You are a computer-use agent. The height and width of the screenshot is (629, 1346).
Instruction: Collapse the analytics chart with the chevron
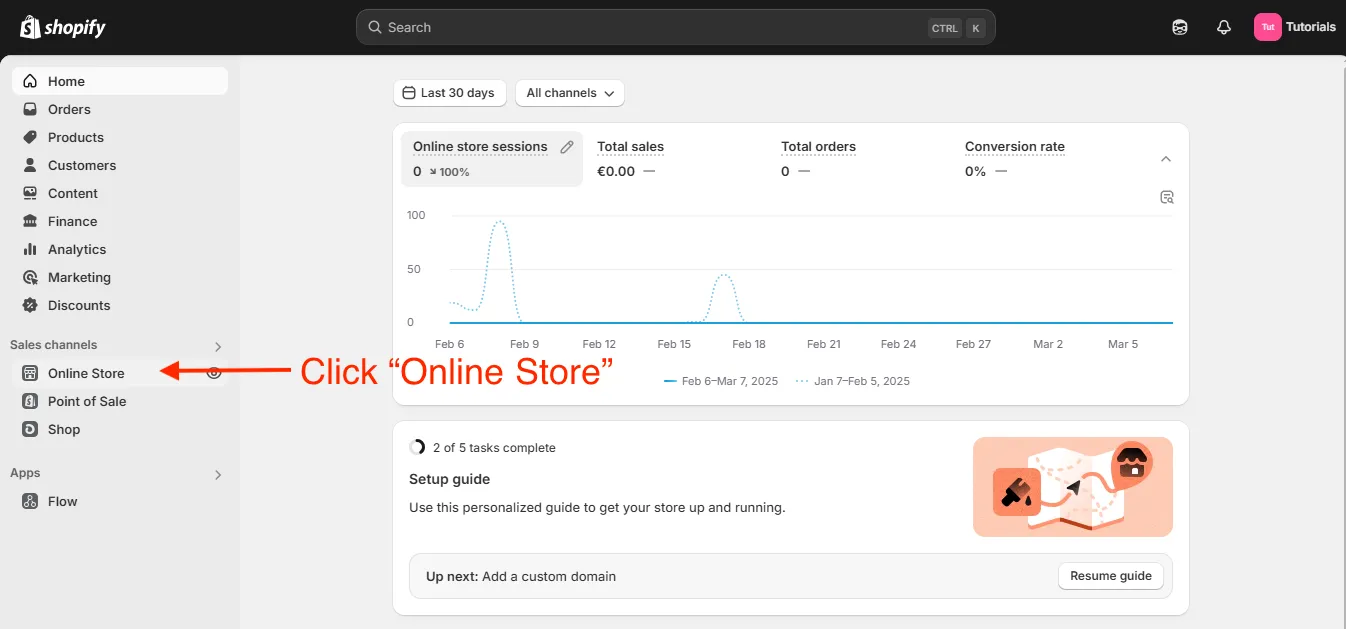coord(1165,158)
